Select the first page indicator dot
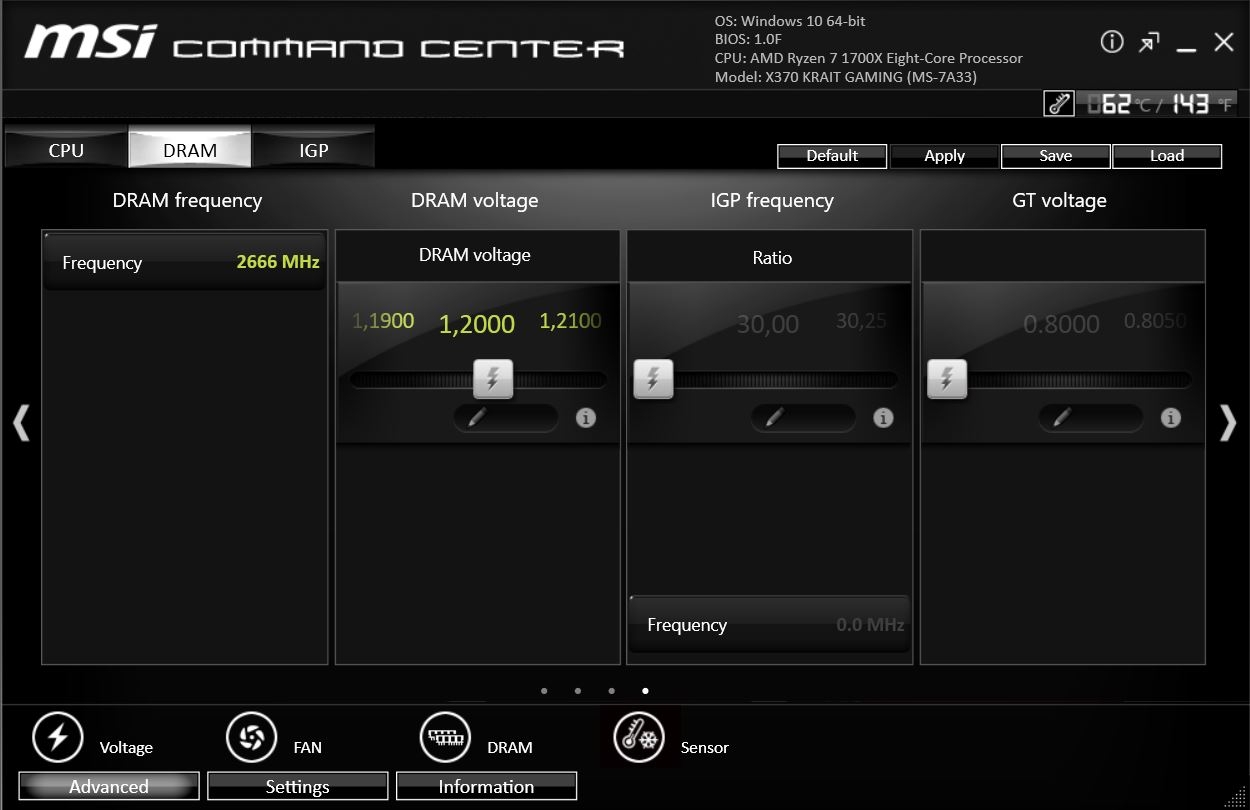Image resolution: width=1250 pixels, height=810 pixels. [x=544, y=690]
